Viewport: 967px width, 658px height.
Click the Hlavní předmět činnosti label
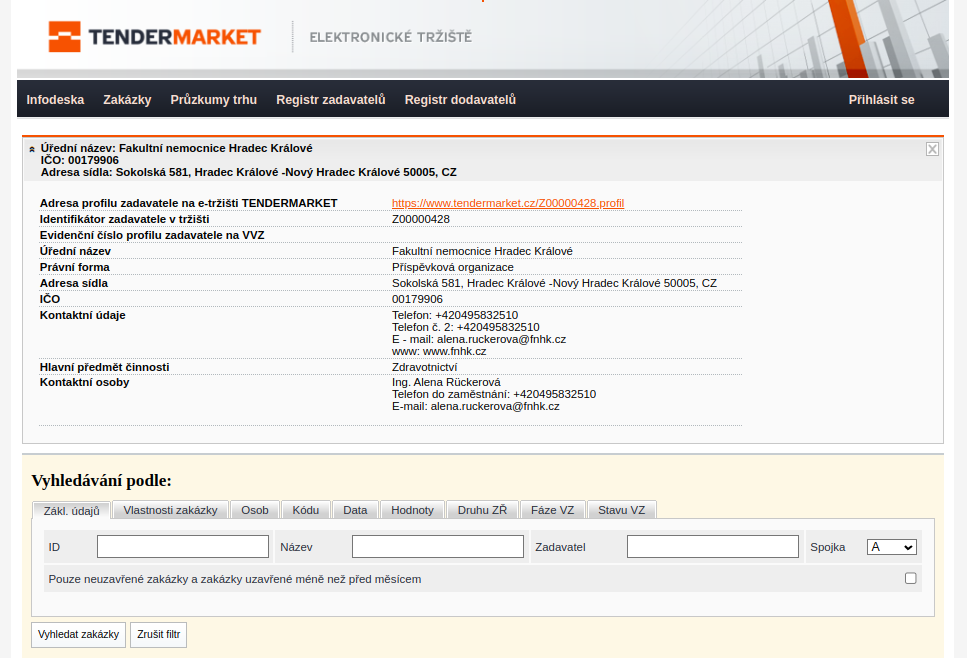tap(104, 367)
